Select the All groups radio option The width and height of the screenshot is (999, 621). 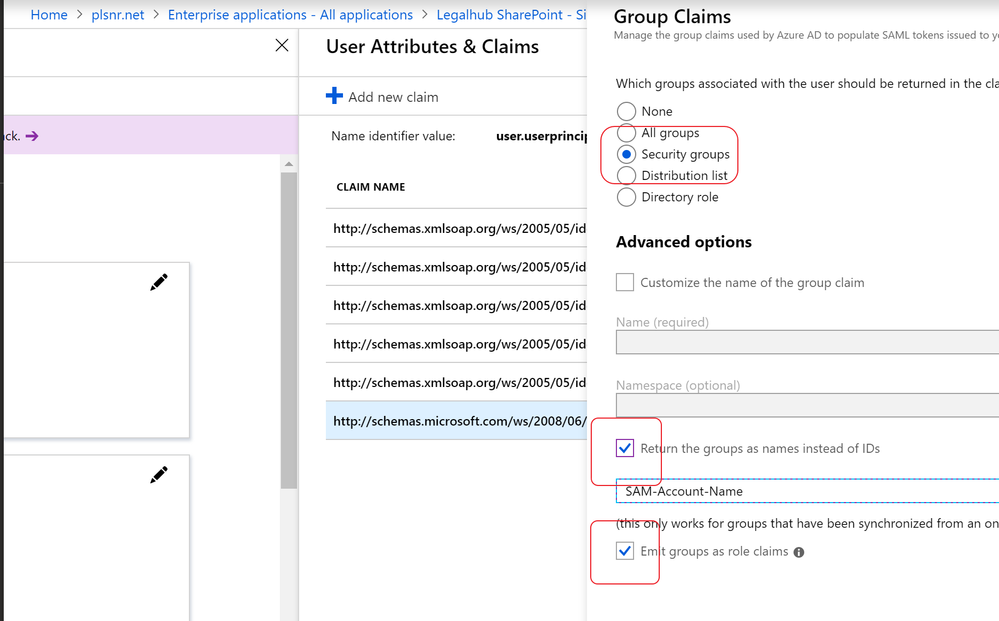[x=626, y=133]
